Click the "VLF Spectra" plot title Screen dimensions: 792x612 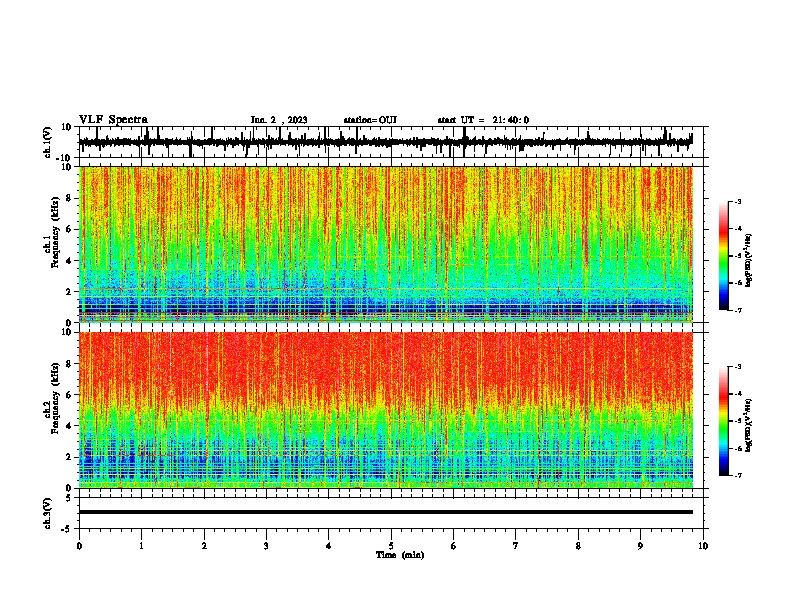tap(113, 119)
